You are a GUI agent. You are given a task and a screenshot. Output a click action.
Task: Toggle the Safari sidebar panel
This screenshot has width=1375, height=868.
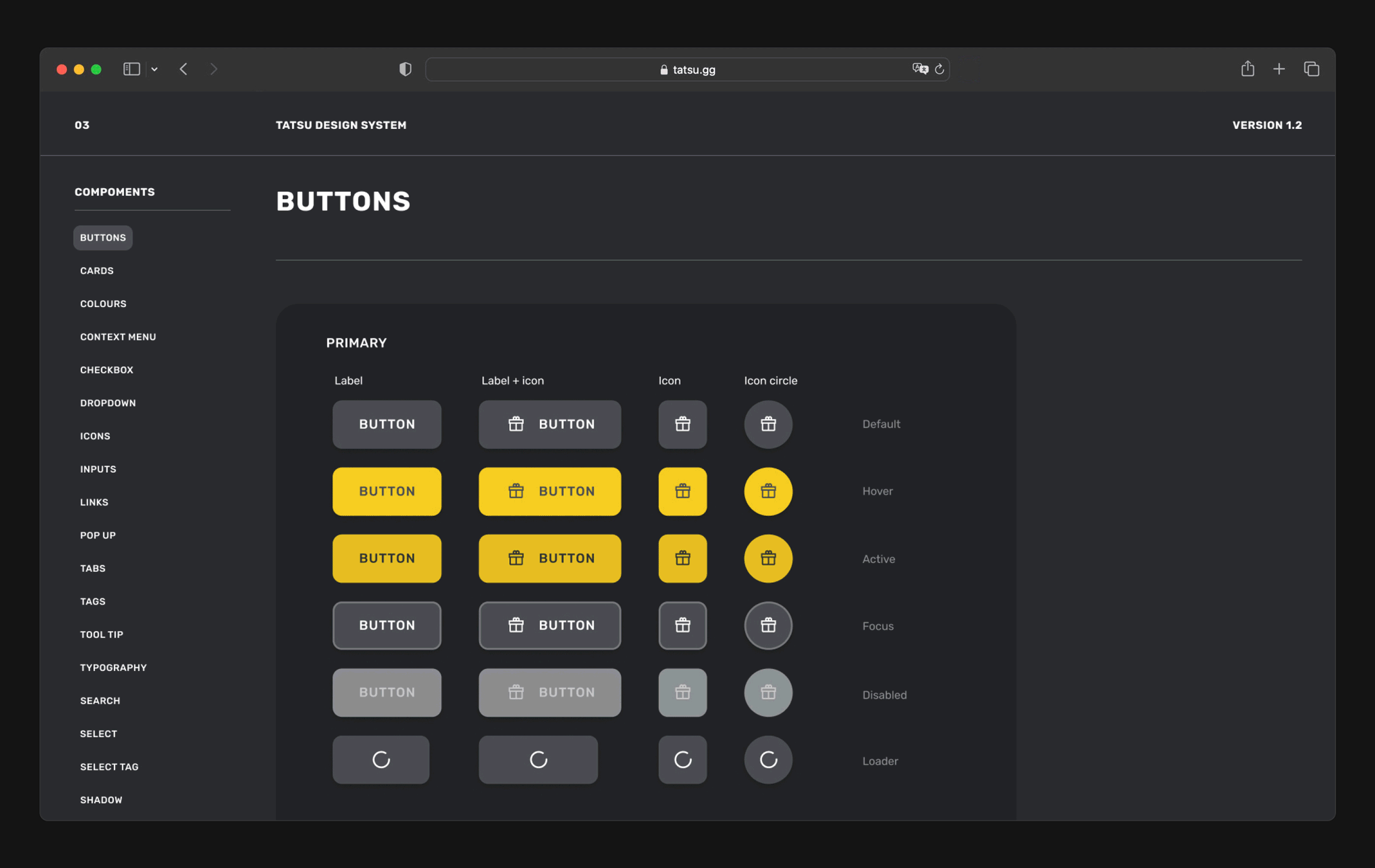coord(131,69)
